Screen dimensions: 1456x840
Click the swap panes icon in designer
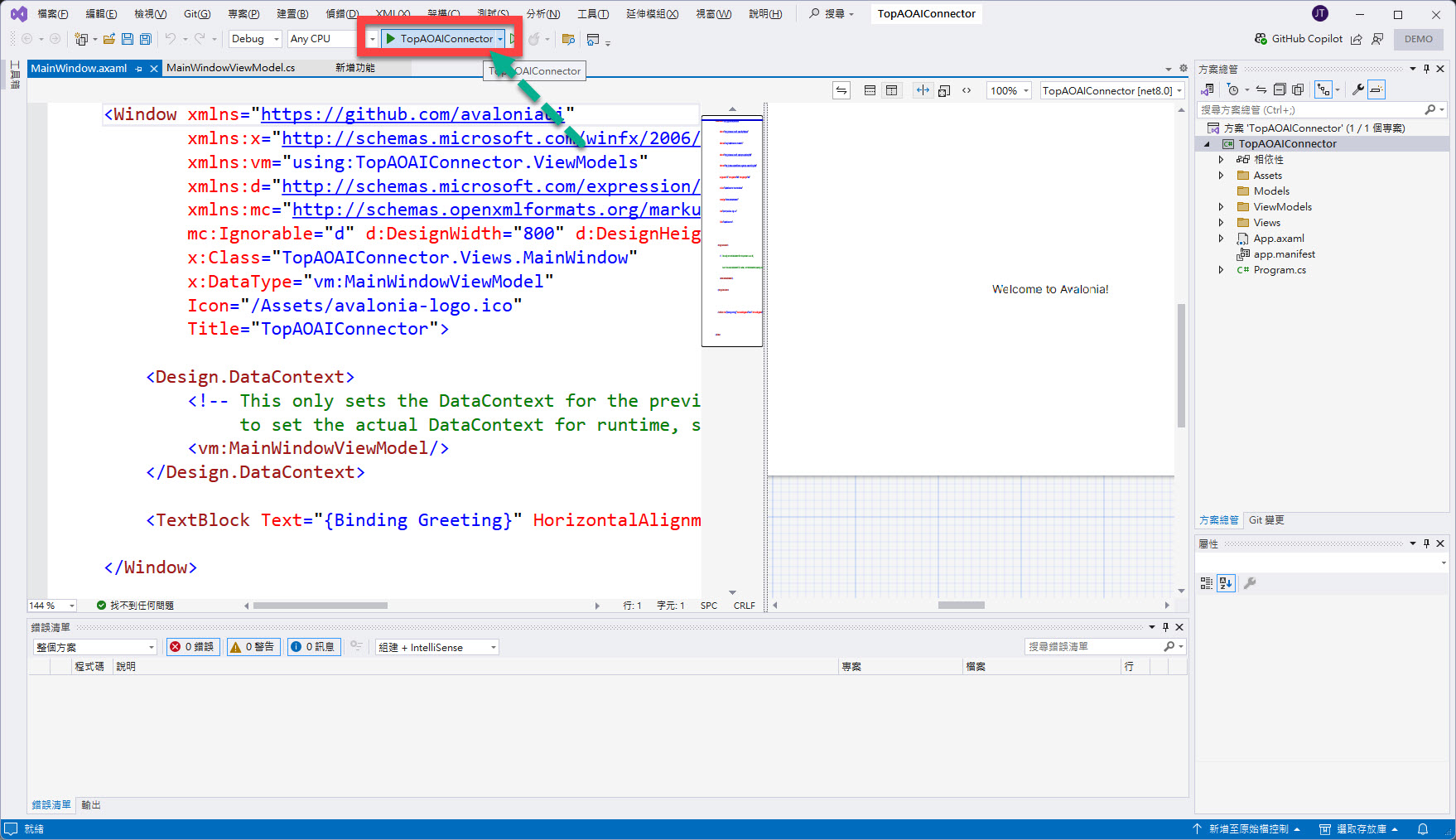pos(841,90)
